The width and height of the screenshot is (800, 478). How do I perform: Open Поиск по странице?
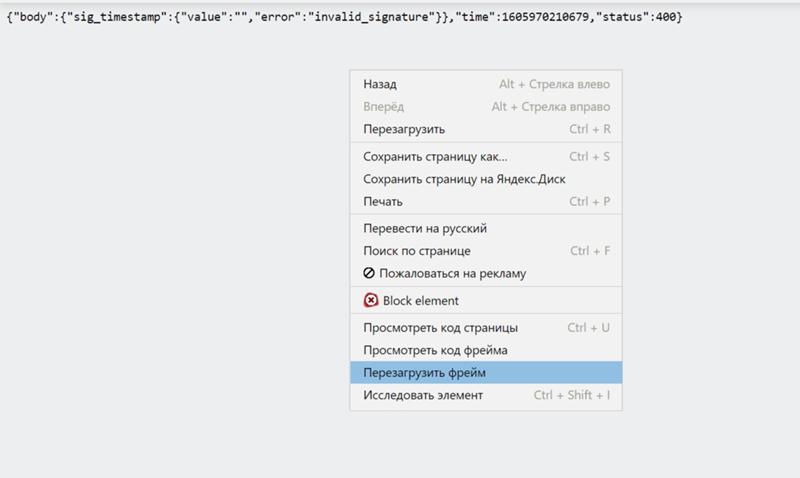point(417,251)
